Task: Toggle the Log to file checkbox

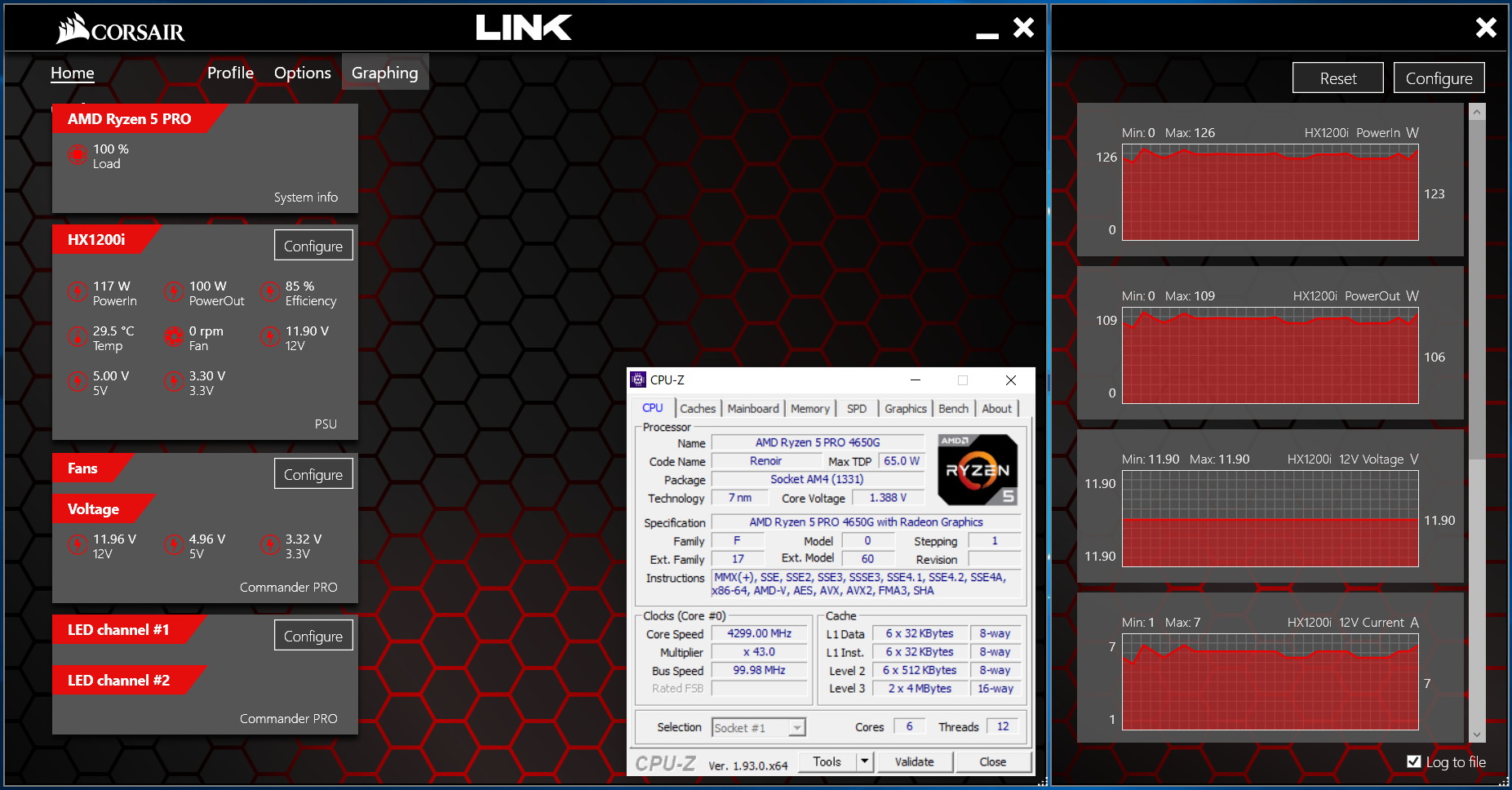Action: pos(1414,761)
